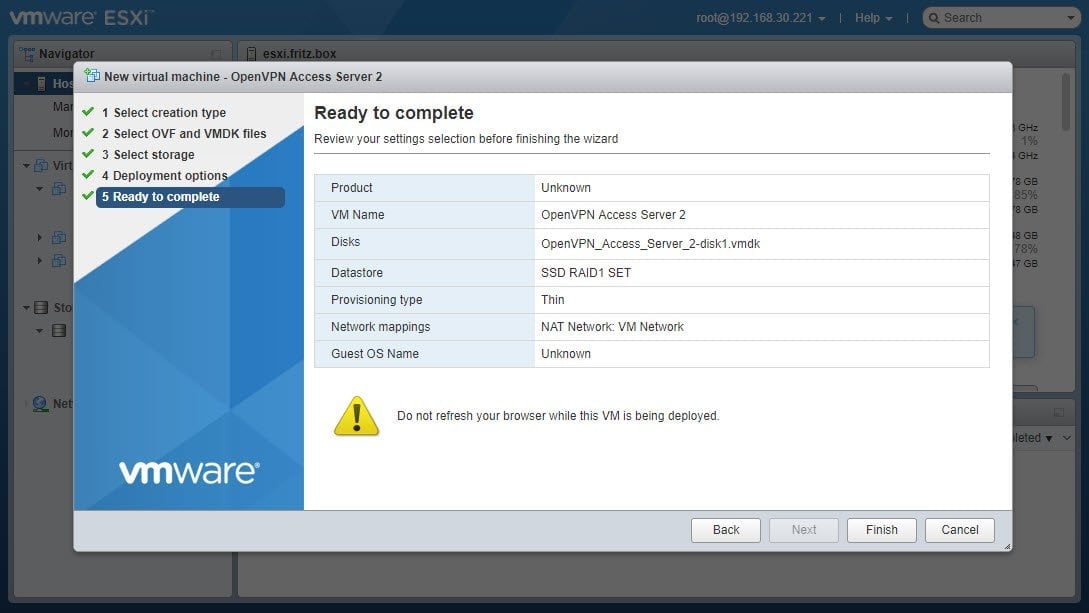Click the green checkmark beside Select storage
The width and height of the screenshot is (1089, 613).
(x=89, y=154)
